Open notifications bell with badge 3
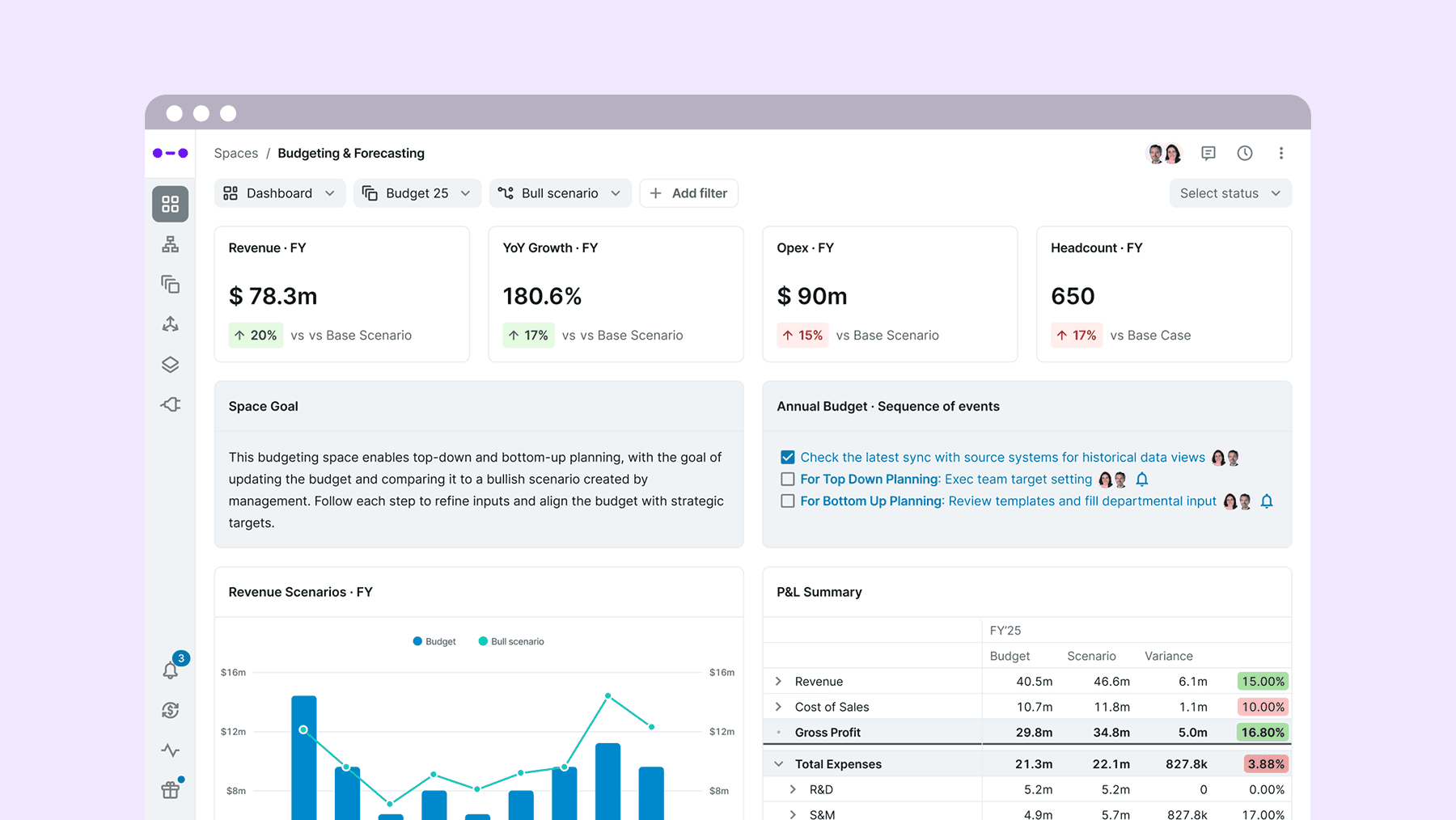The image size is (1456, 820). coord(171,669)
